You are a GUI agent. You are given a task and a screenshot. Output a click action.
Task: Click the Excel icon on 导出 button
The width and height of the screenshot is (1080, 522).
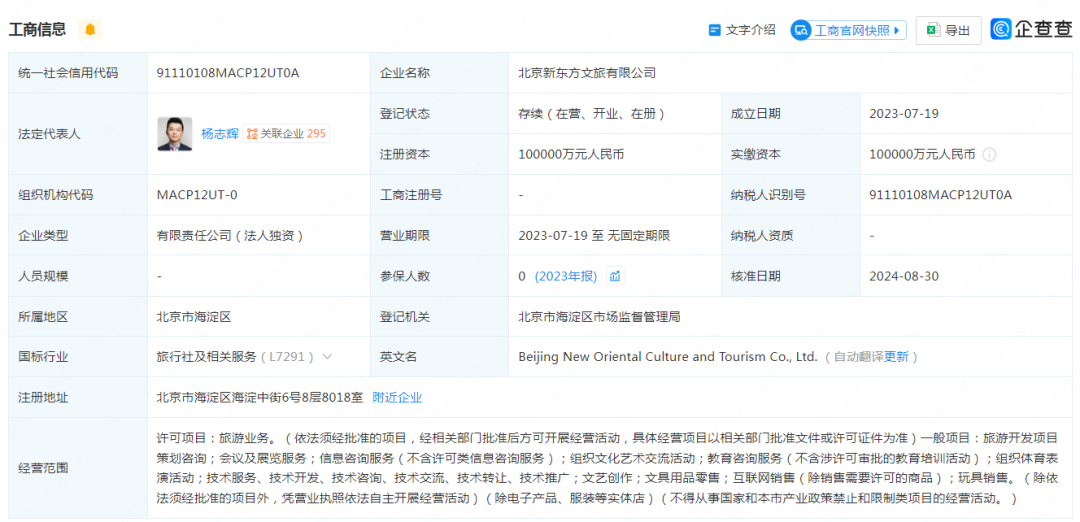932,31
